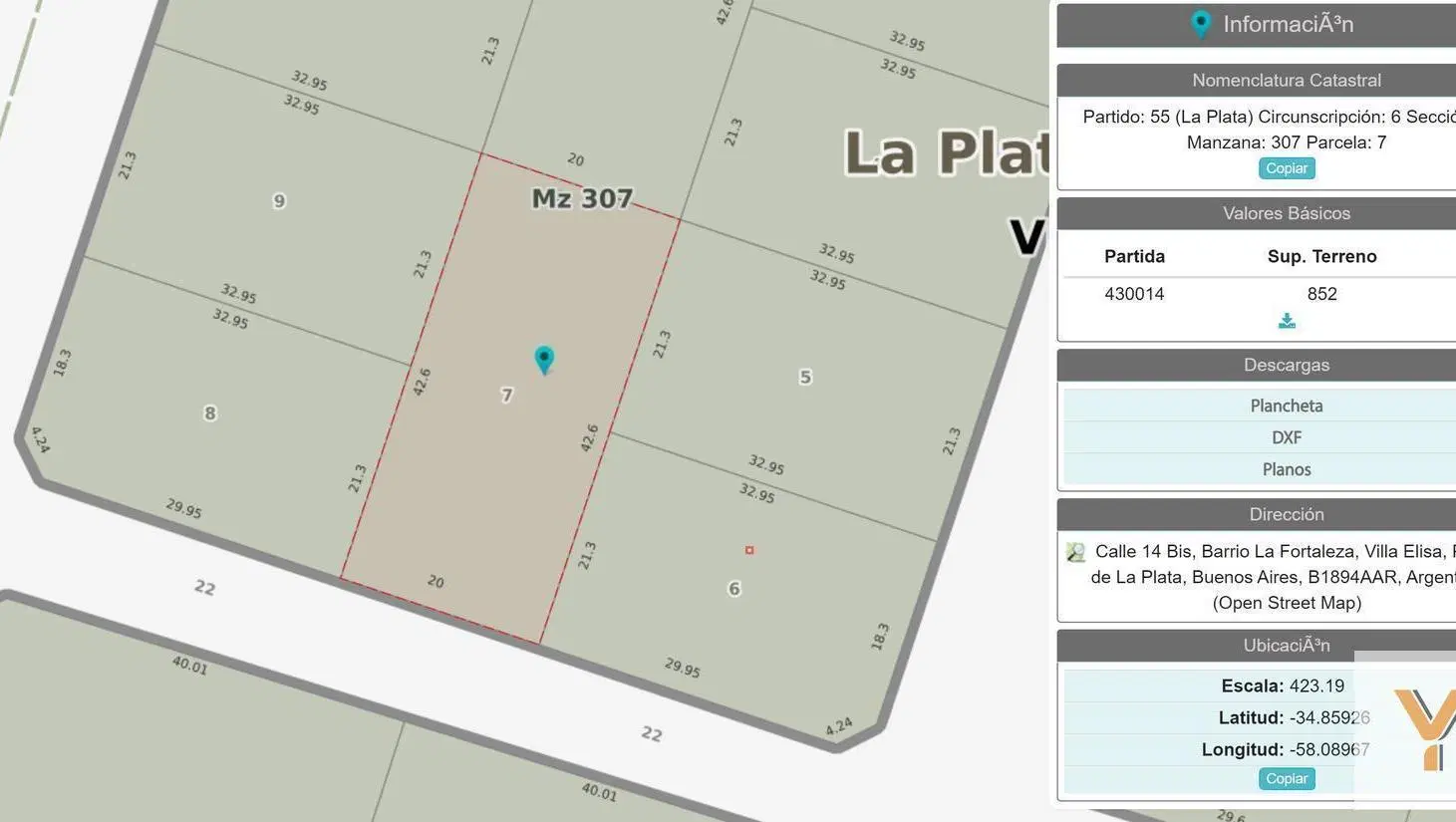Select parcel 9 on the map

coord(279,201)
